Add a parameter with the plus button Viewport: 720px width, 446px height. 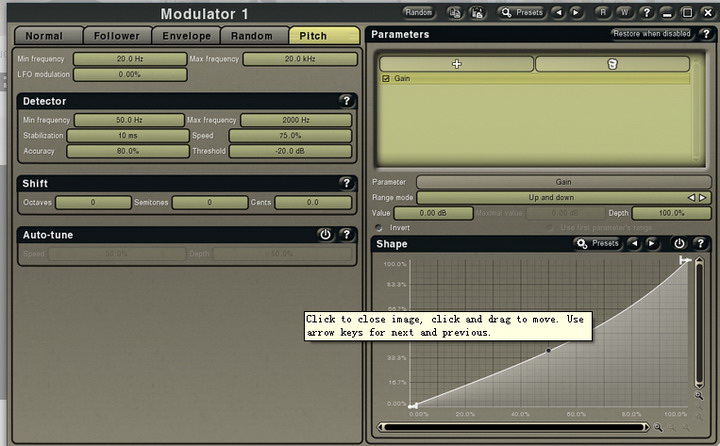coord(456,64)
